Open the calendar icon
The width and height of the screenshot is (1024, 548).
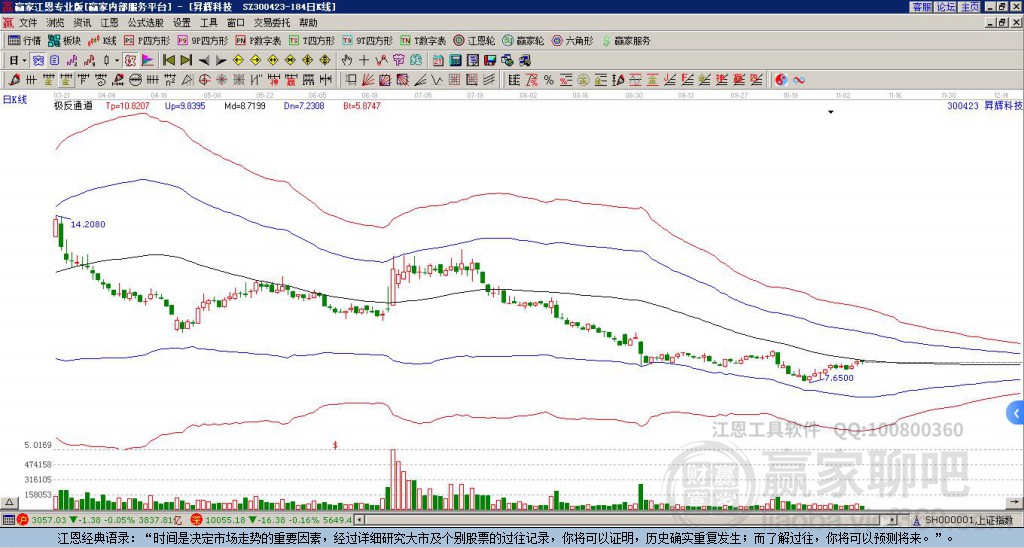point(438,61)
